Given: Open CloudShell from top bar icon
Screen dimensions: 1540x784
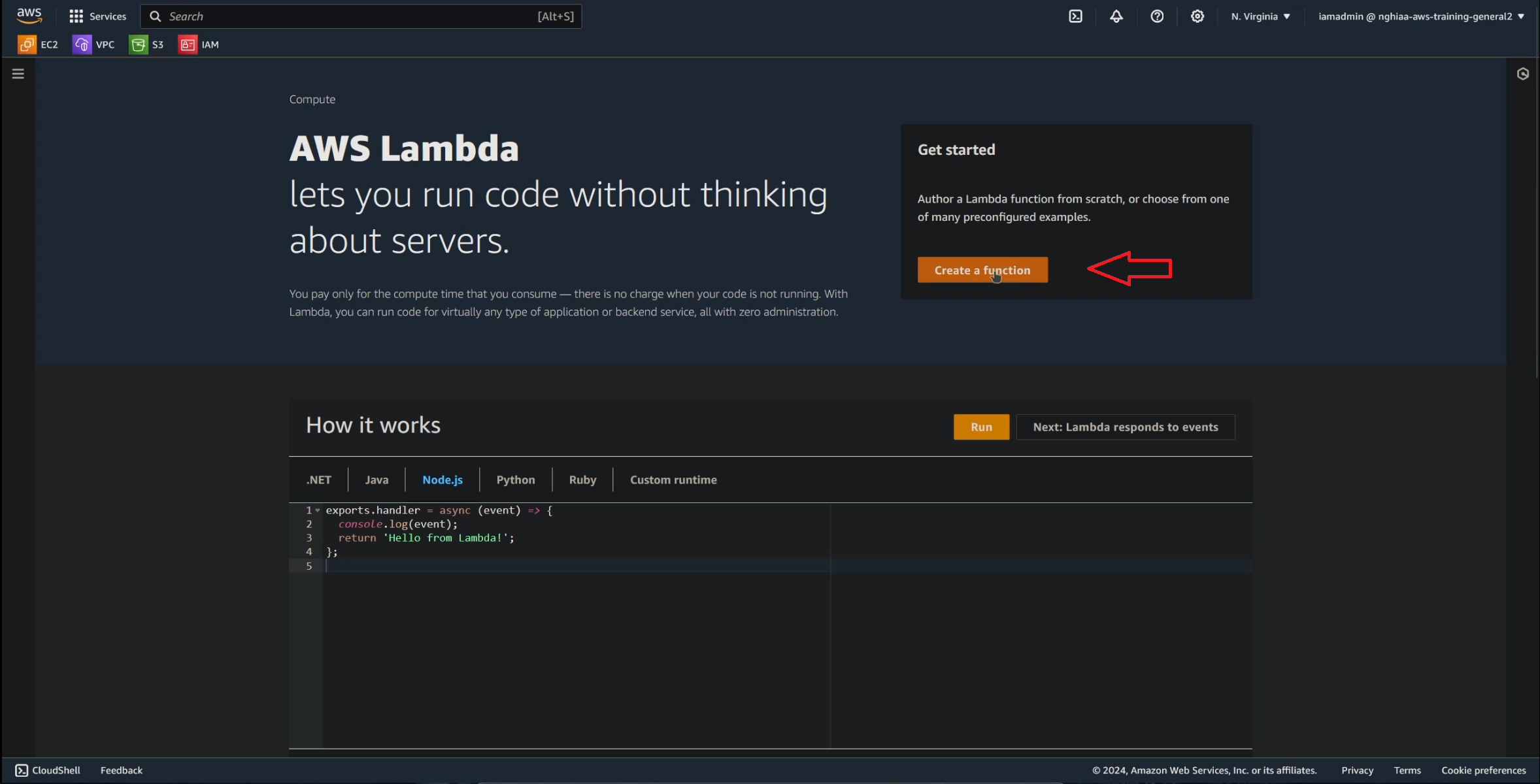Looking at the screenshot, I should click(x=1075, y=16).
